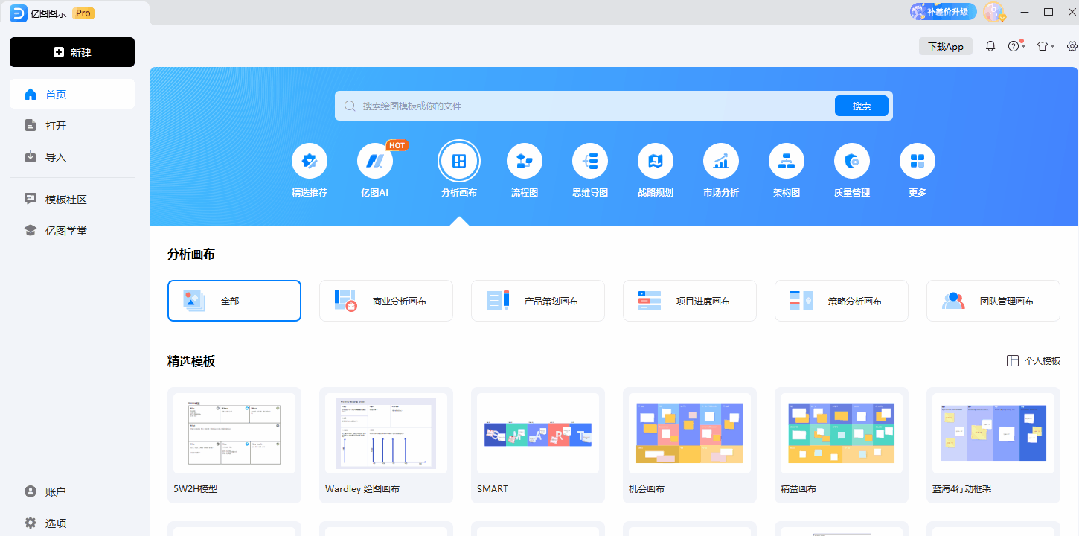Click the 思维导图 mind map icon
The height and width of the screenshot is (536, 1079).
(590, 161)
